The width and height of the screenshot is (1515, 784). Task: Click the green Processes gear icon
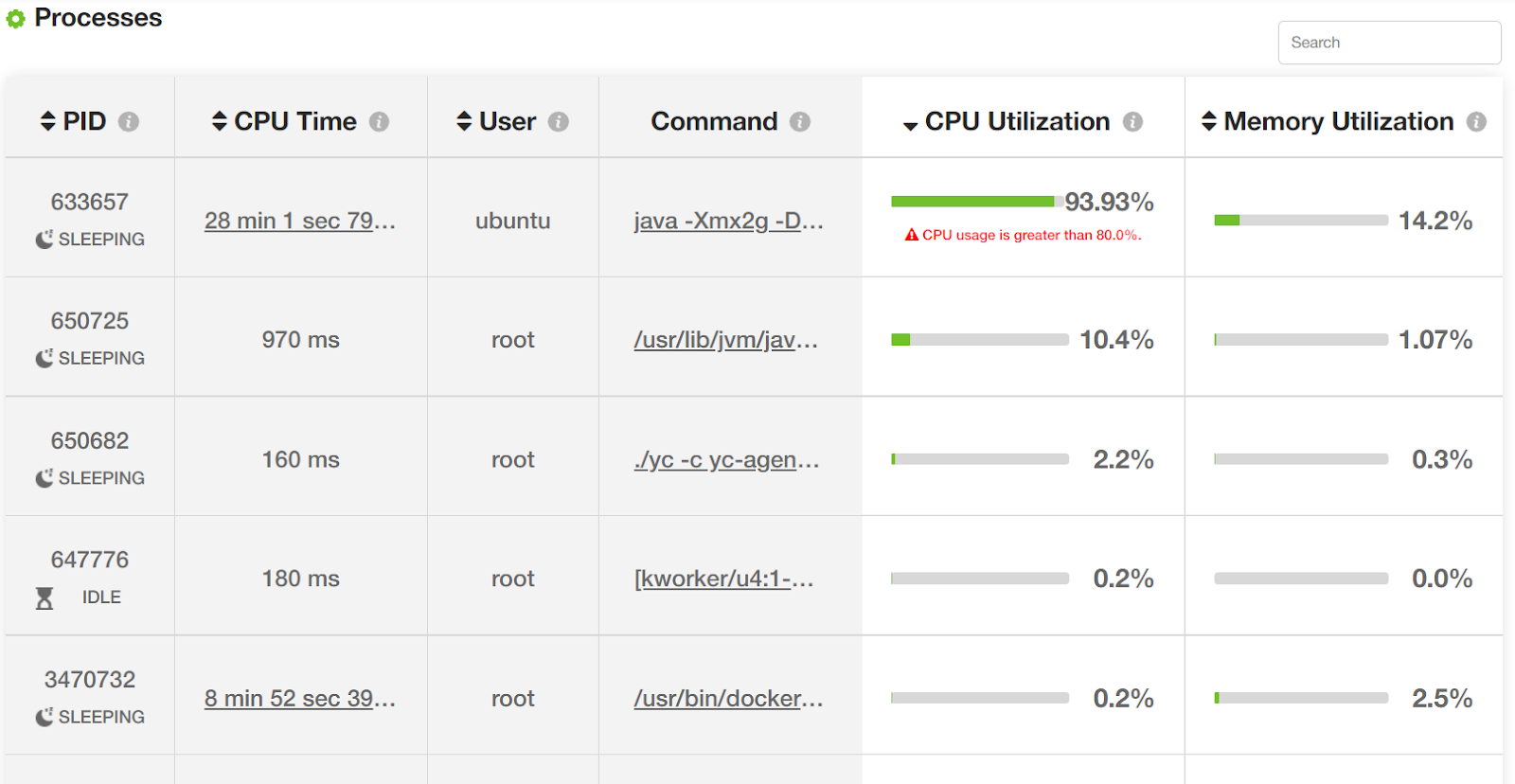15,19
